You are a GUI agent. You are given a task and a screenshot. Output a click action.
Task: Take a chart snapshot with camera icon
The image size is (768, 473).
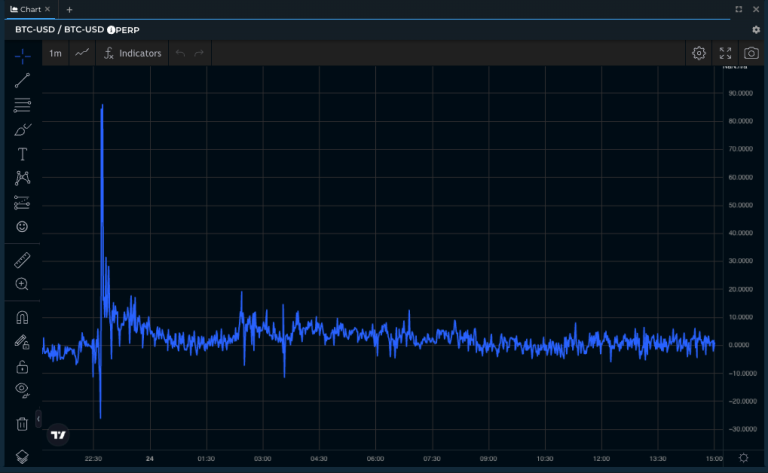751,53
